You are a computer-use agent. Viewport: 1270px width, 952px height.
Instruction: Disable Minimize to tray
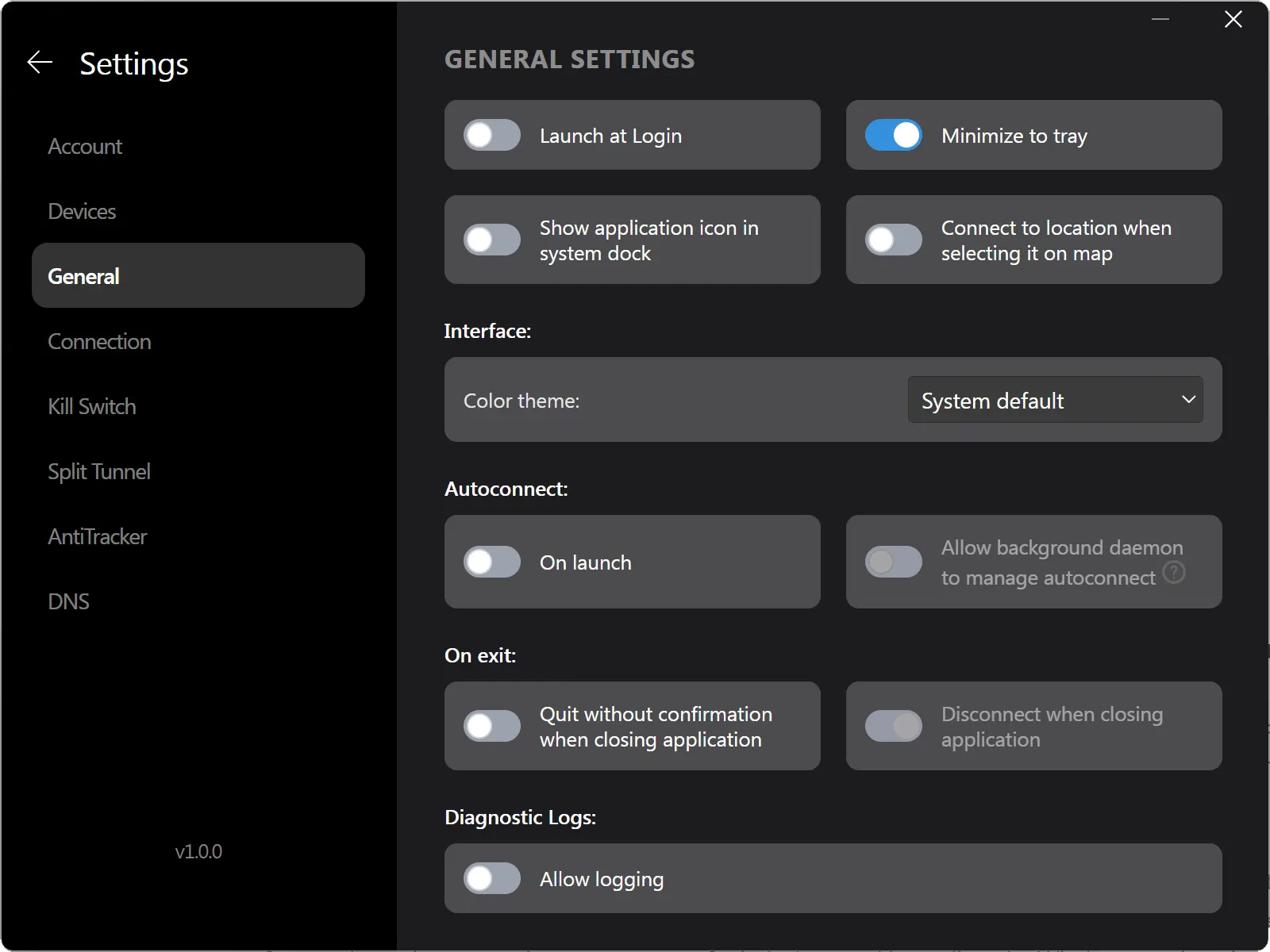(894, 135)
